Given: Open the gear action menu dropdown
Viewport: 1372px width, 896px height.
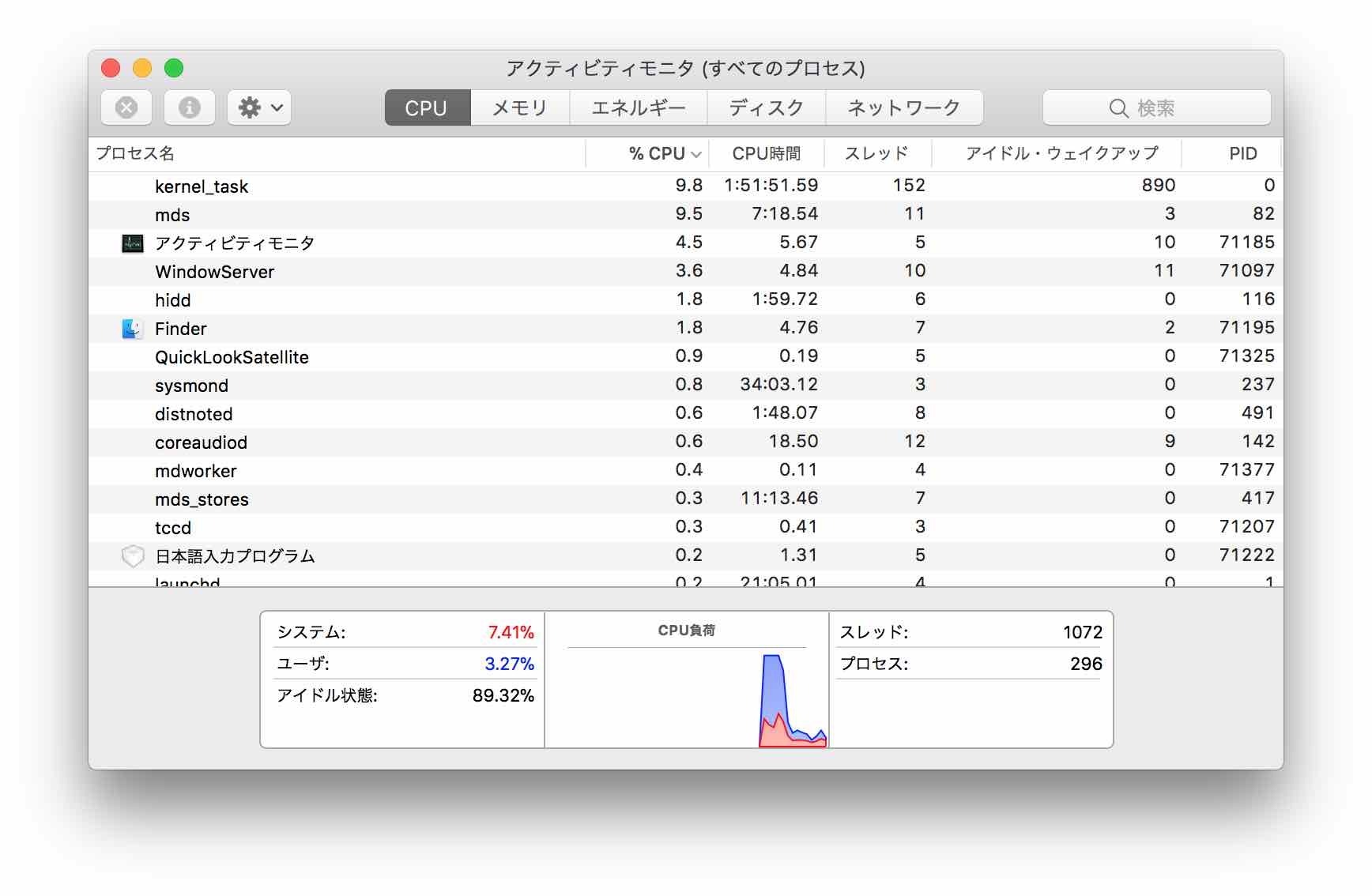Looking at the screenshot, I should coord(260,107).
